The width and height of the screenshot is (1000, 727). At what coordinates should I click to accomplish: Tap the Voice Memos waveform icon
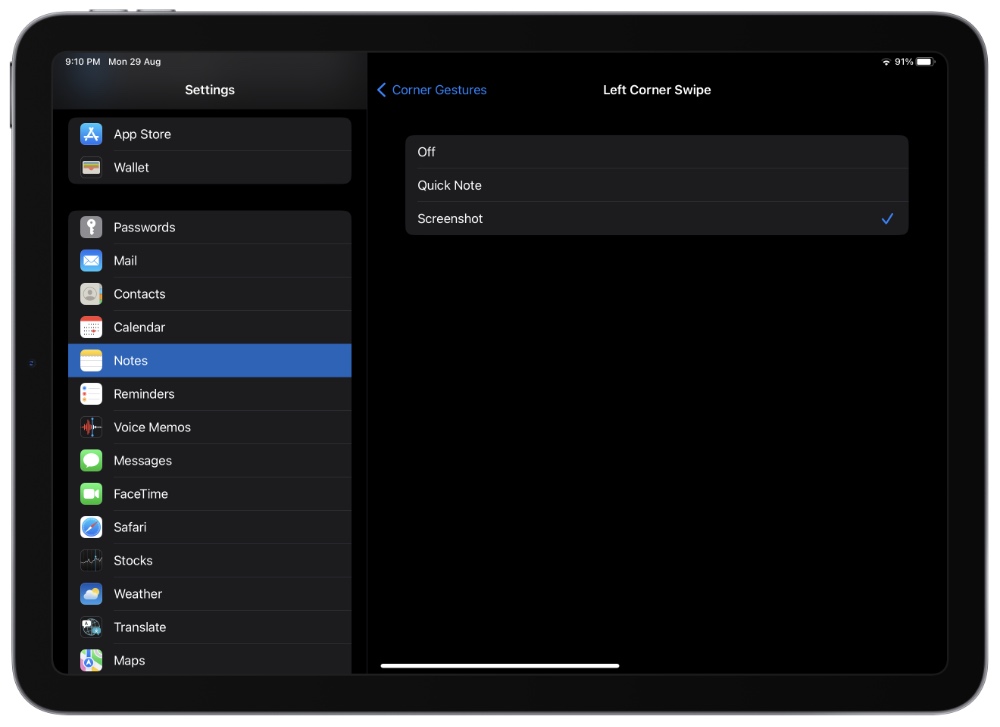[91, 427]
